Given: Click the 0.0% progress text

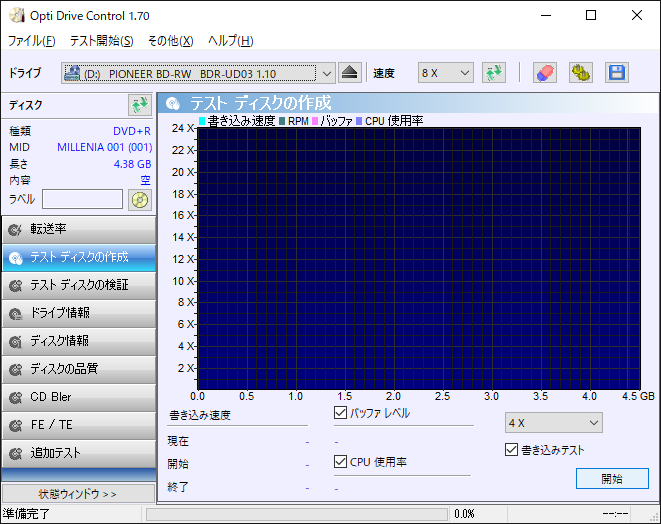Looking at the screenshot, I should pyautogui.click(x=464, y=514).
